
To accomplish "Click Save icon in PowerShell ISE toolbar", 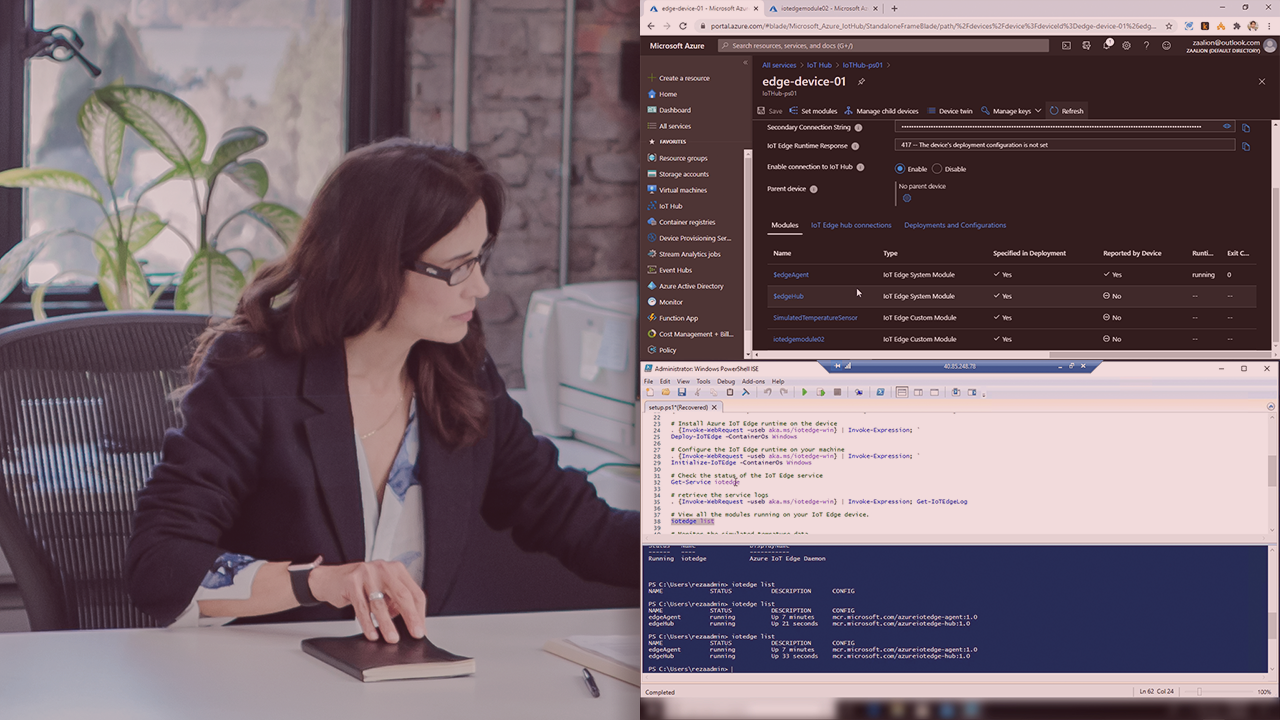I will coord(682,393).
